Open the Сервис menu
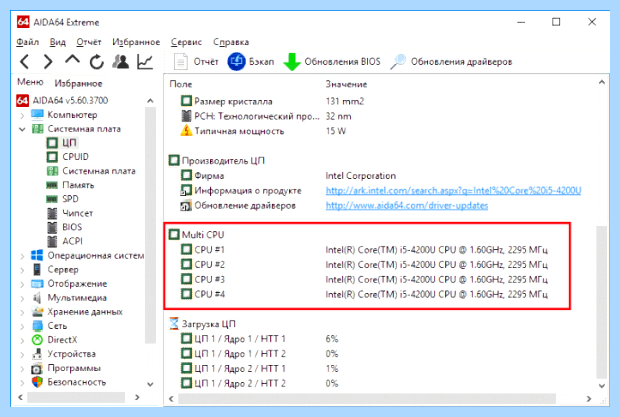Viewport: 620px width, 417px height. 186,42
